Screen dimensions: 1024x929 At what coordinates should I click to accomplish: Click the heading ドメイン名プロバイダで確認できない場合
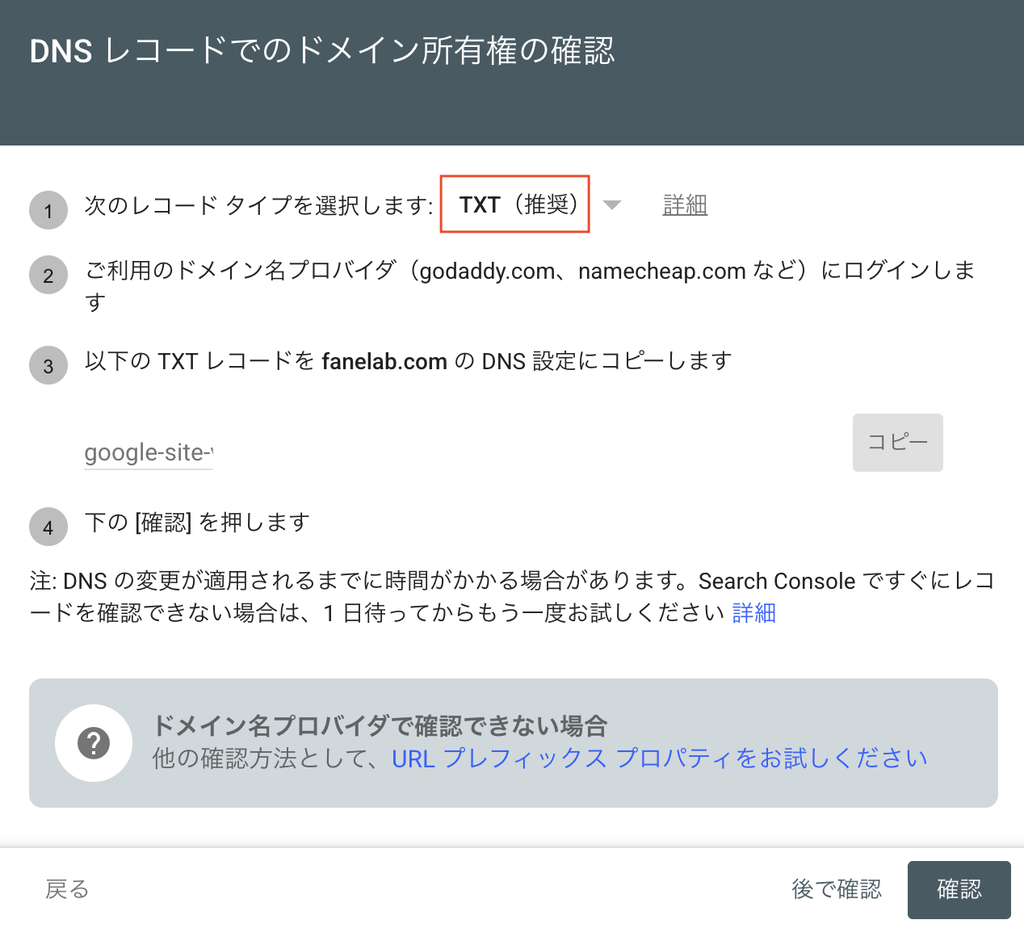click(x=380, y=725)
